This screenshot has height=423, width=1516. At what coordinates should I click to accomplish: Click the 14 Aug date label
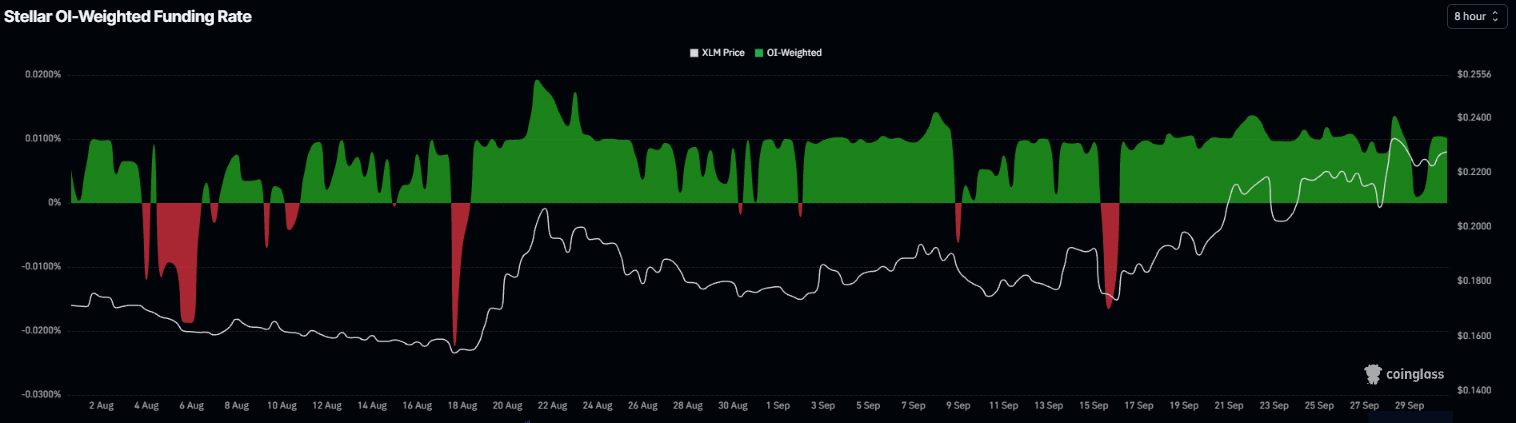tap(372, 407)
